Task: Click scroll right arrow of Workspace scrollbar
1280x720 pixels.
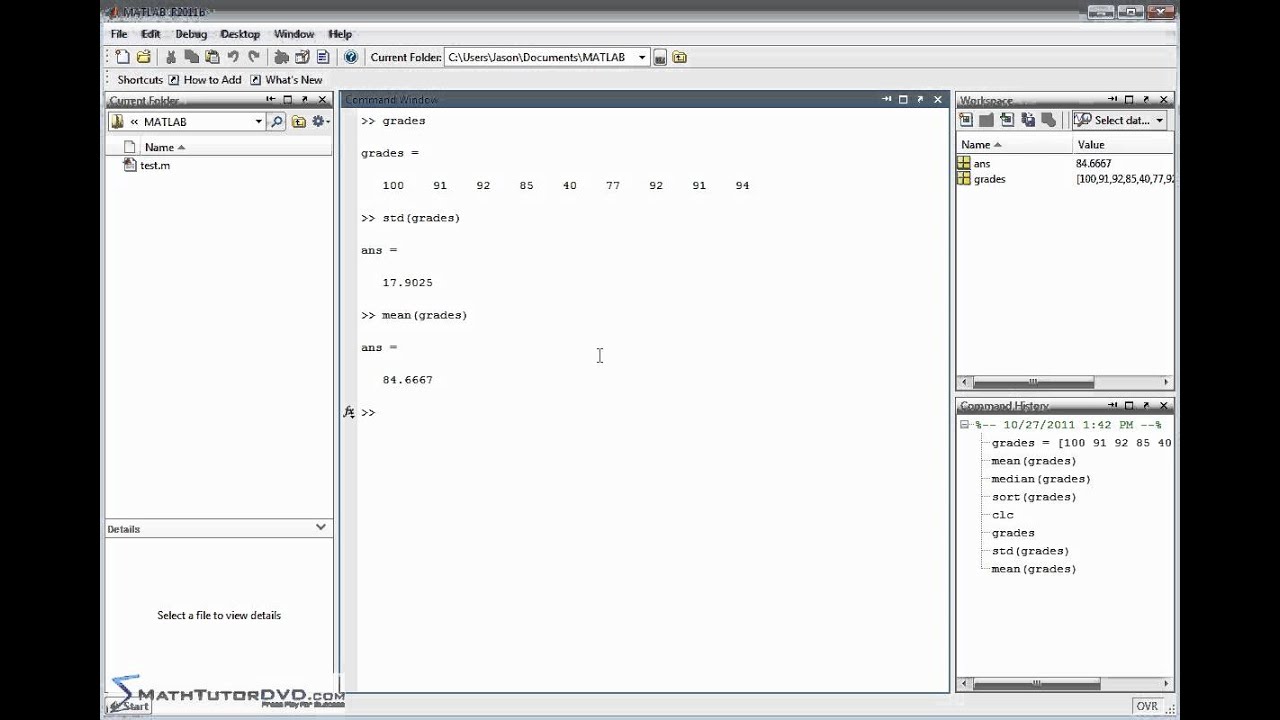Action: (x=1165, y=382)
